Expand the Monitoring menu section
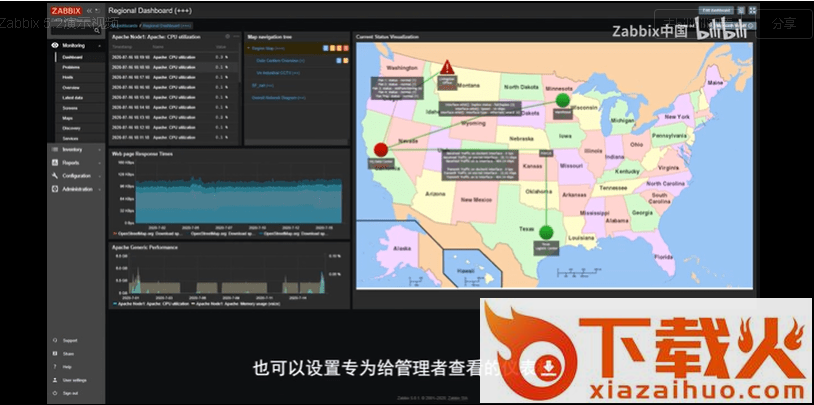The width and height of the screenshot is (814, 405). point(73,46)
